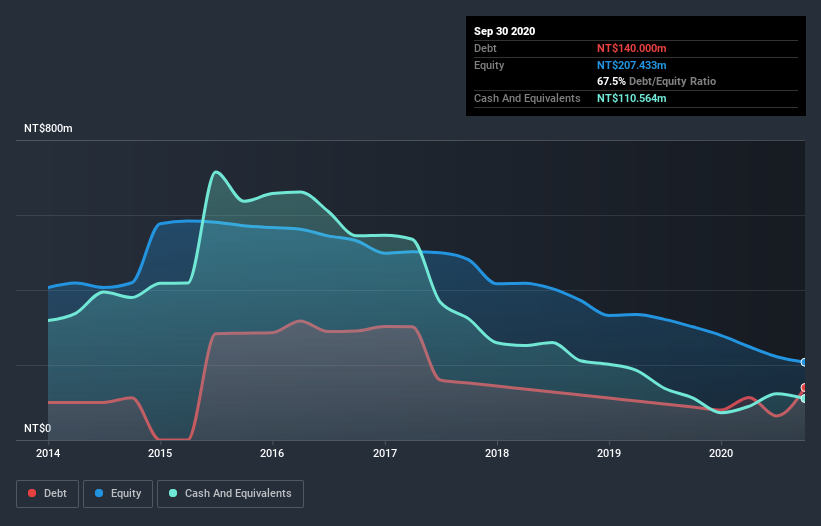Click the 2015 x-axis label

(x=160, y=453)
